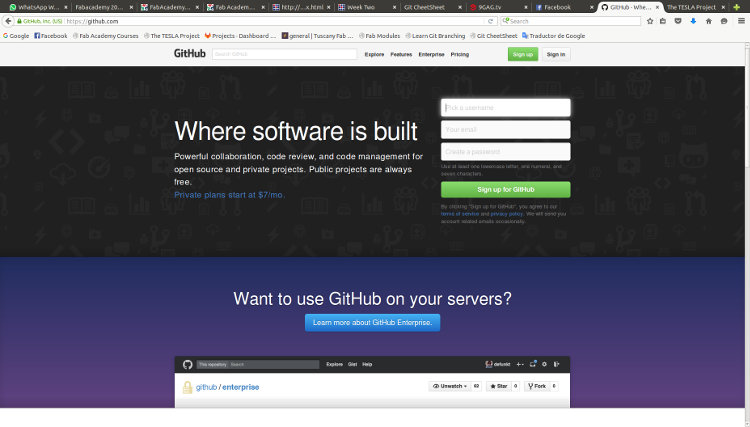Focus the Create a password field
The height and width of the screenshot is (427, 750).
[506, 152]
